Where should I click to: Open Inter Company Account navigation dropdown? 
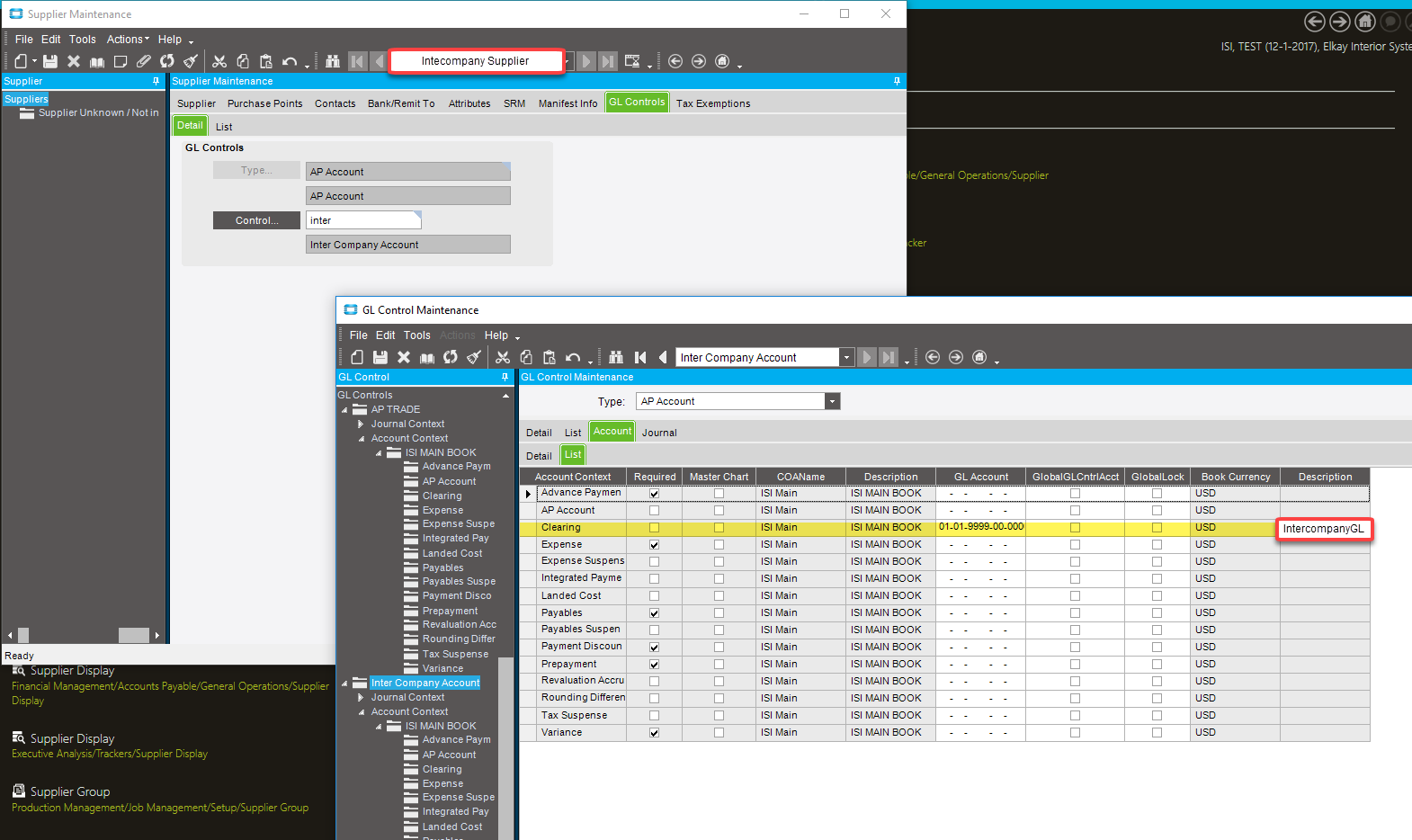(x=846, y=357)
